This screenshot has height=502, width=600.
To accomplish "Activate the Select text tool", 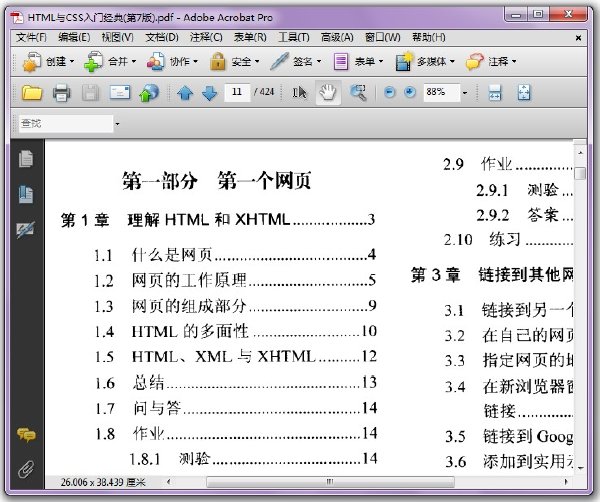I will point(299,92).
